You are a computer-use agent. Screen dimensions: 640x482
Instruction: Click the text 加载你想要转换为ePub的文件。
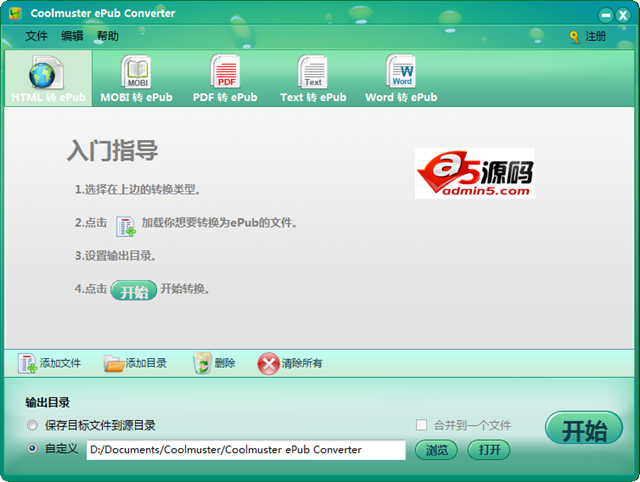(219, 223)
